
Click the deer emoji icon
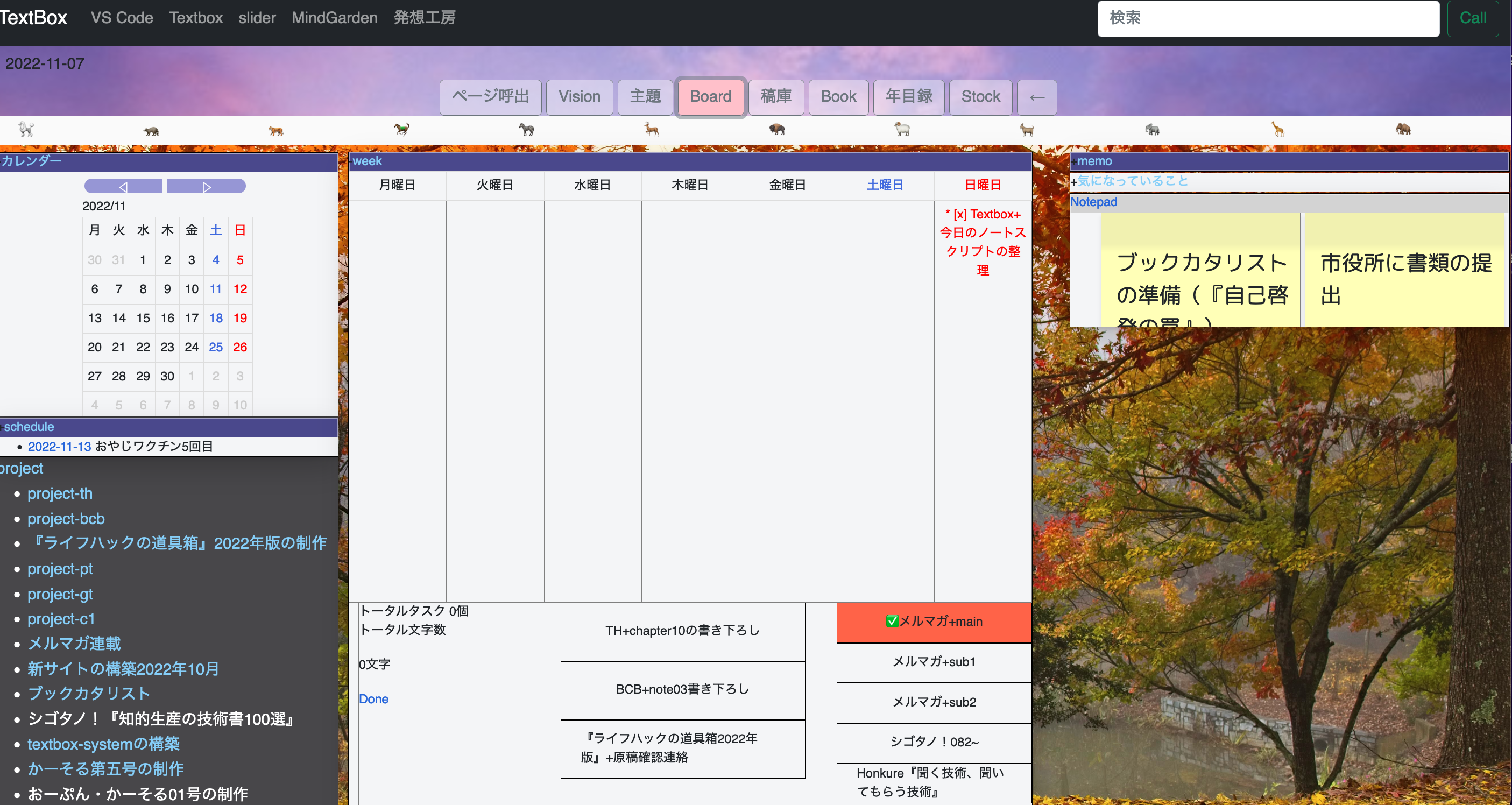click(652, 129)
